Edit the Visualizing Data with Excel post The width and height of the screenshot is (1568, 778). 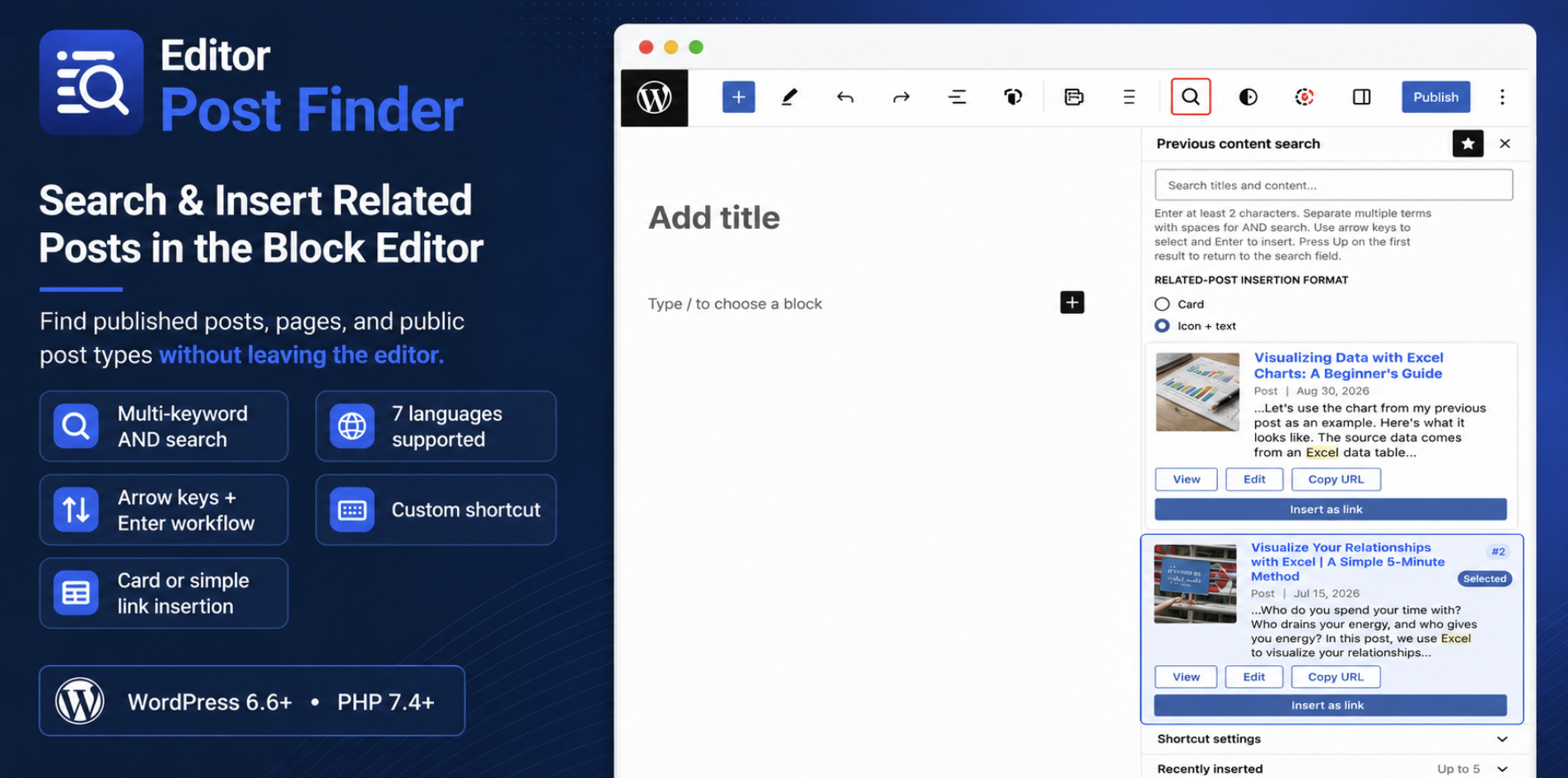1254,479
